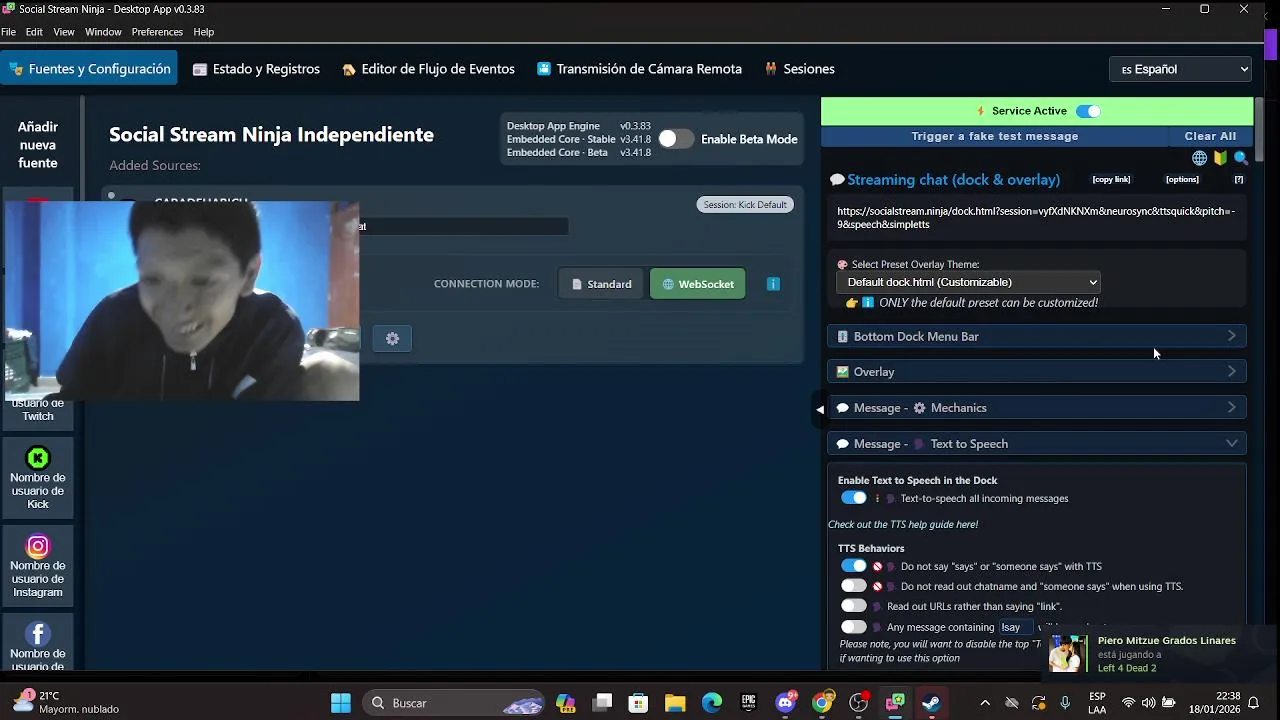
Task: Click [copy link] for Streaming chat
Action: (1111, 180)
